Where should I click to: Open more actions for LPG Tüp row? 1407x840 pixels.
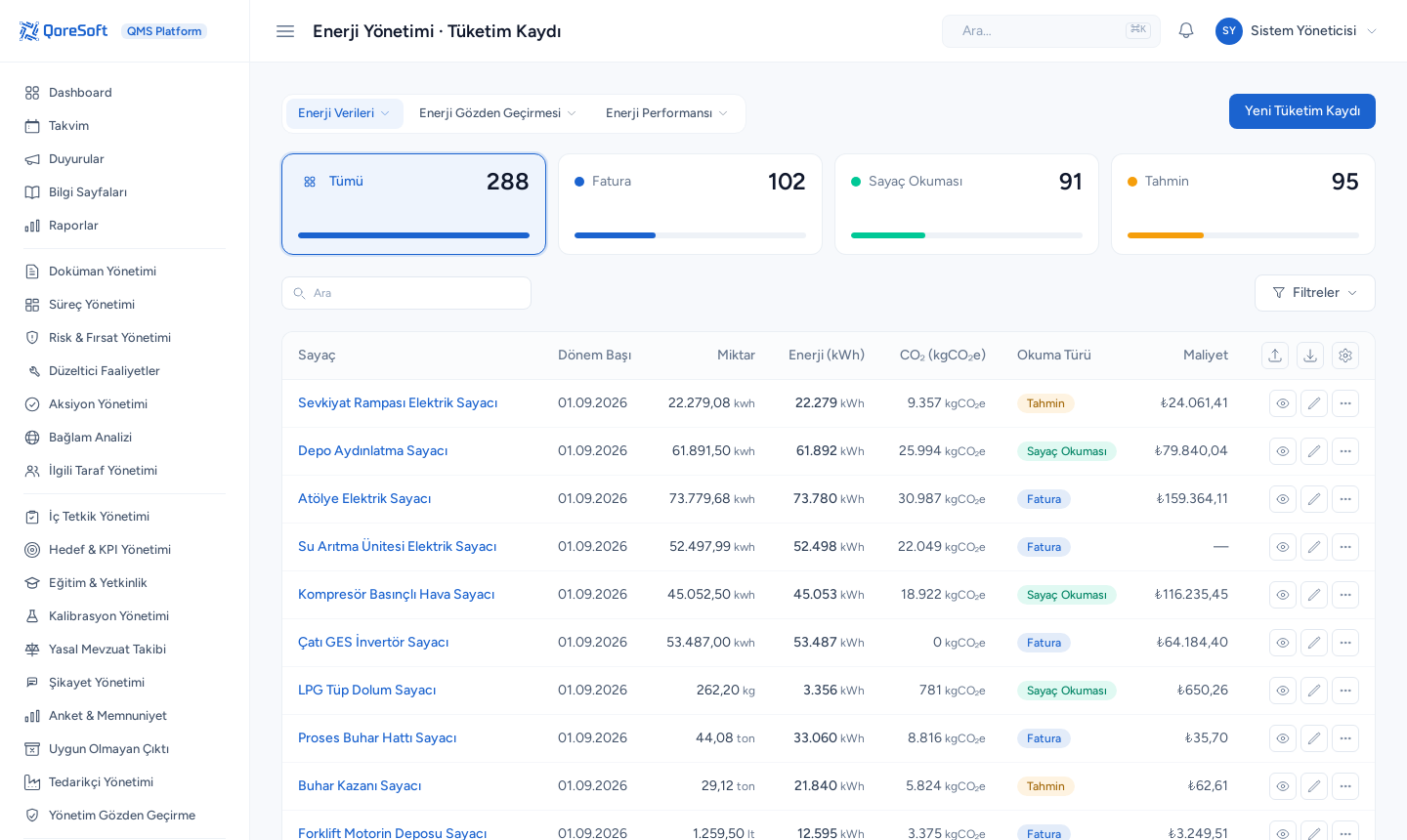point(1345,691)
